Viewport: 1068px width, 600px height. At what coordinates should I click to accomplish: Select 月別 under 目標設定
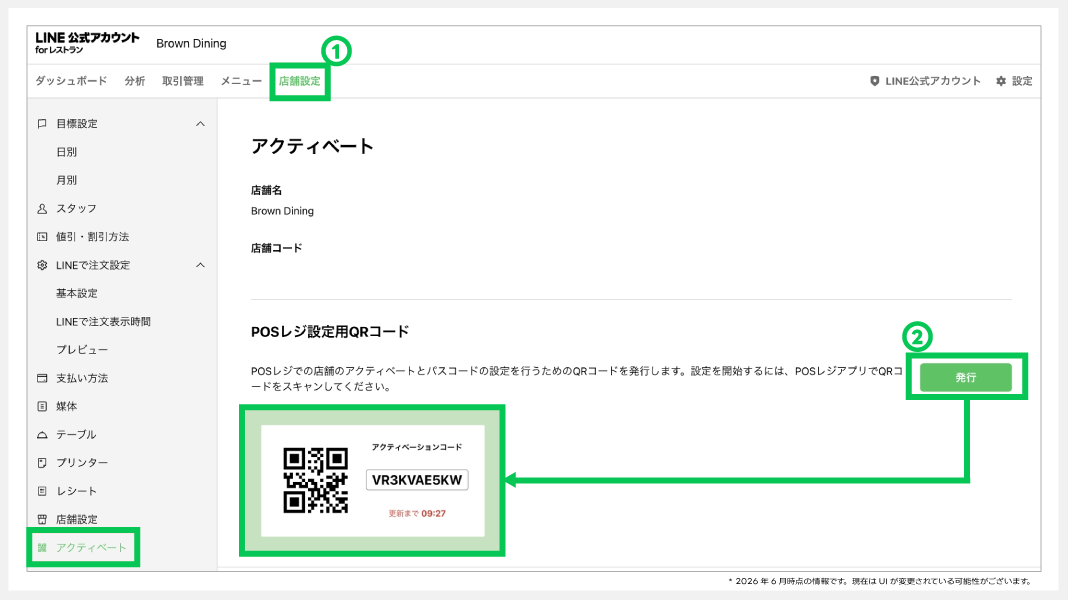(x=67, y=180)
